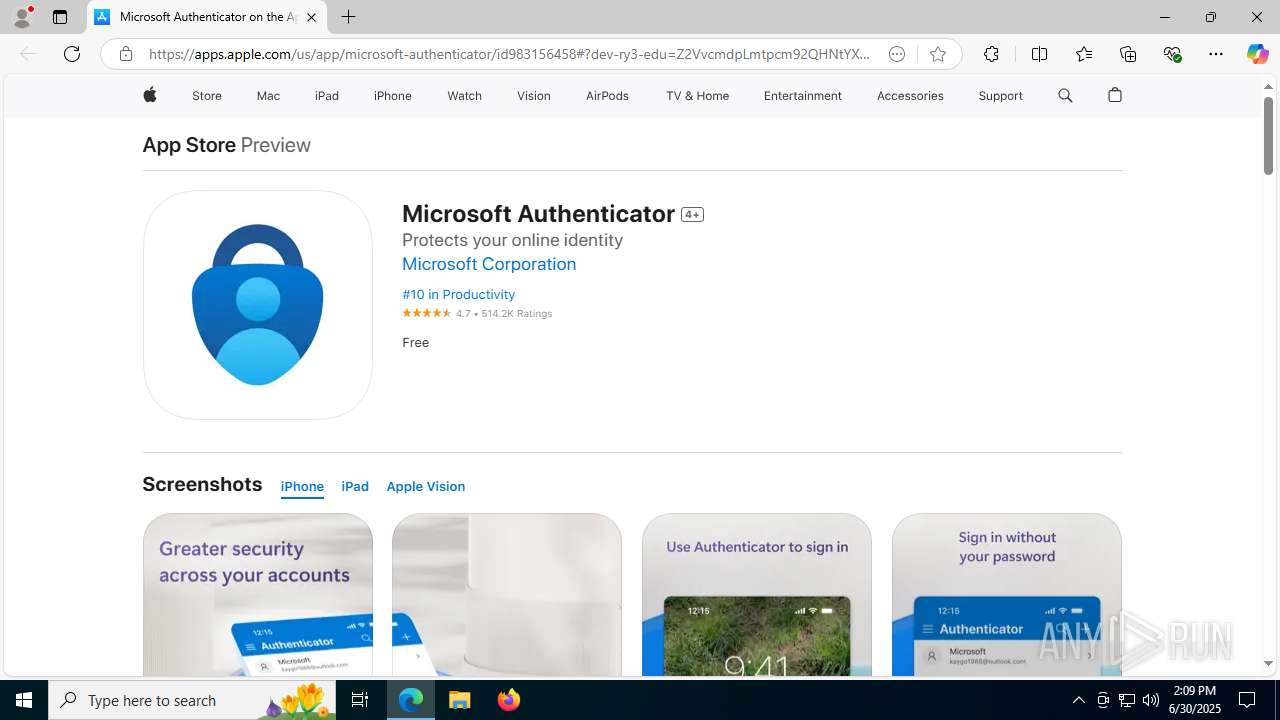Open the Collections icon
This screenshot has width=1280, height=720.
tap(1128, 54)
